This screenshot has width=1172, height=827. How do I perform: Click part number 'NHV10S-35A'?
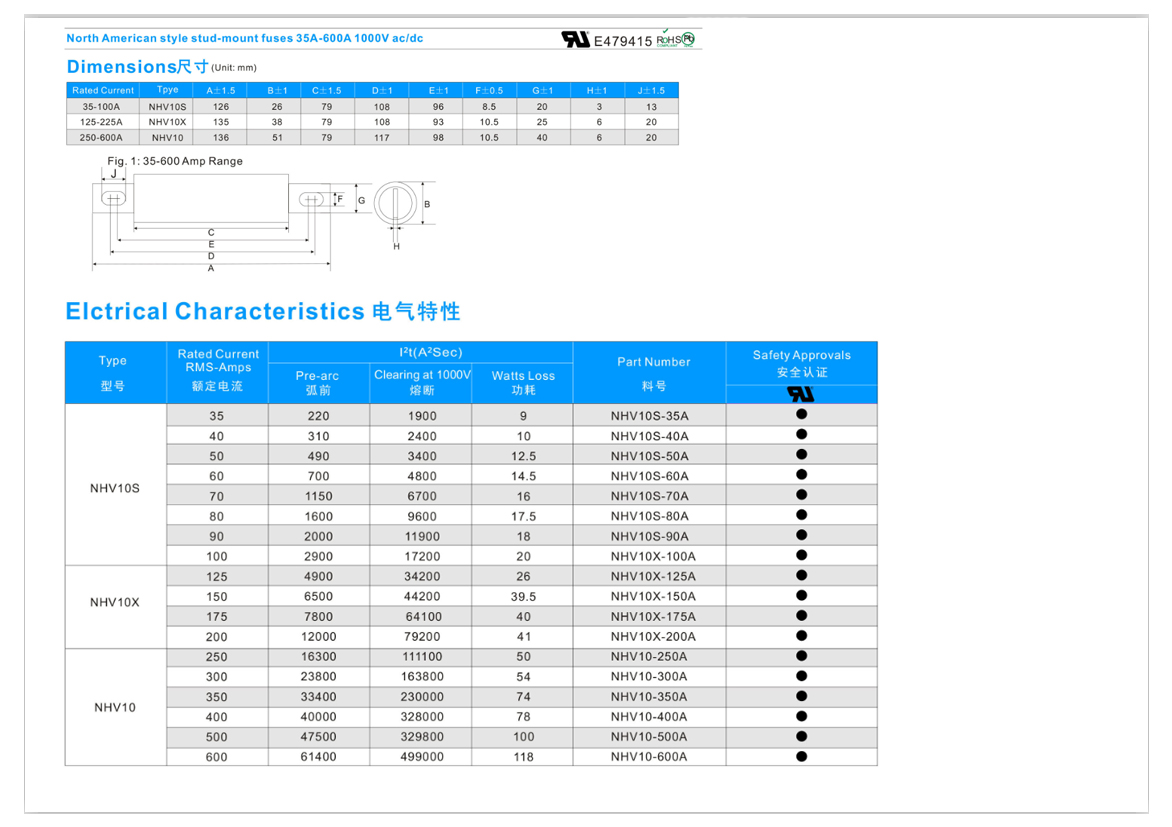click(x=650, y=416)
